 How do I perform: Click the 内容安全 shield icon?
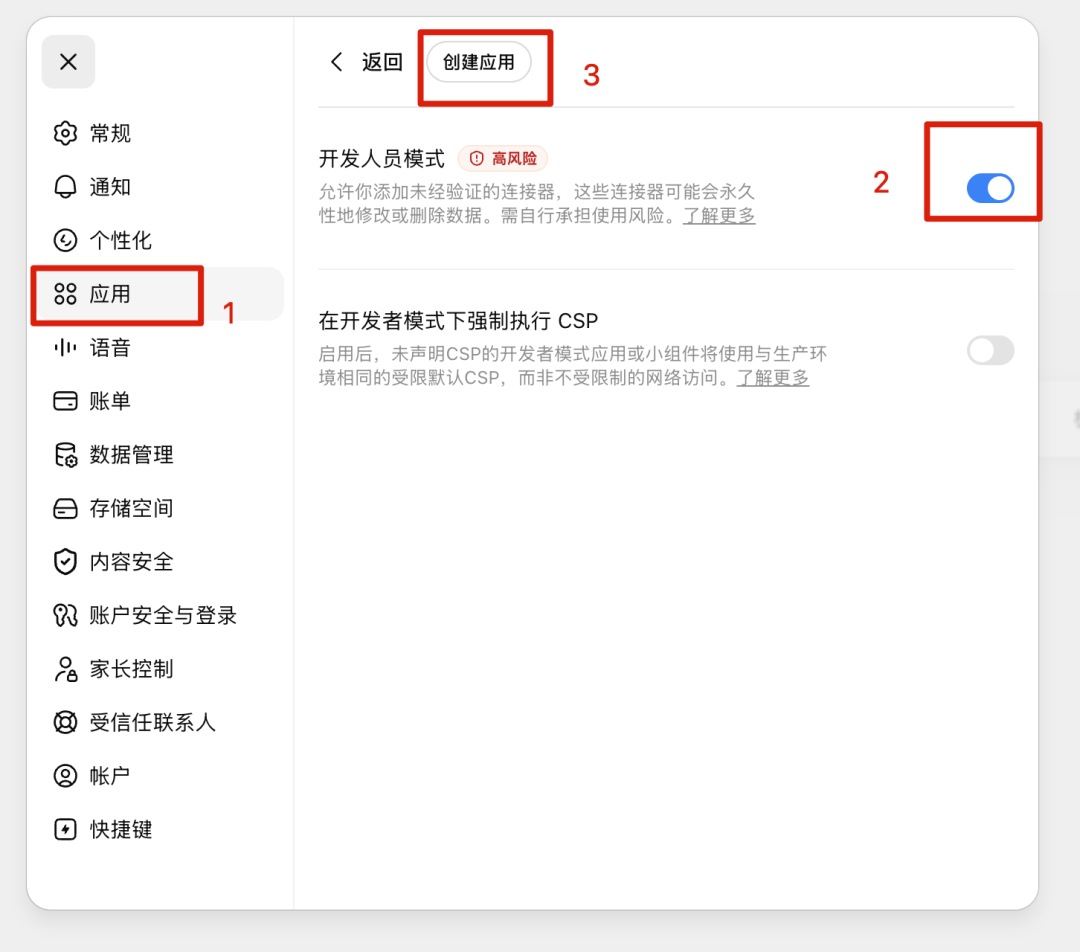coord(65,561)
